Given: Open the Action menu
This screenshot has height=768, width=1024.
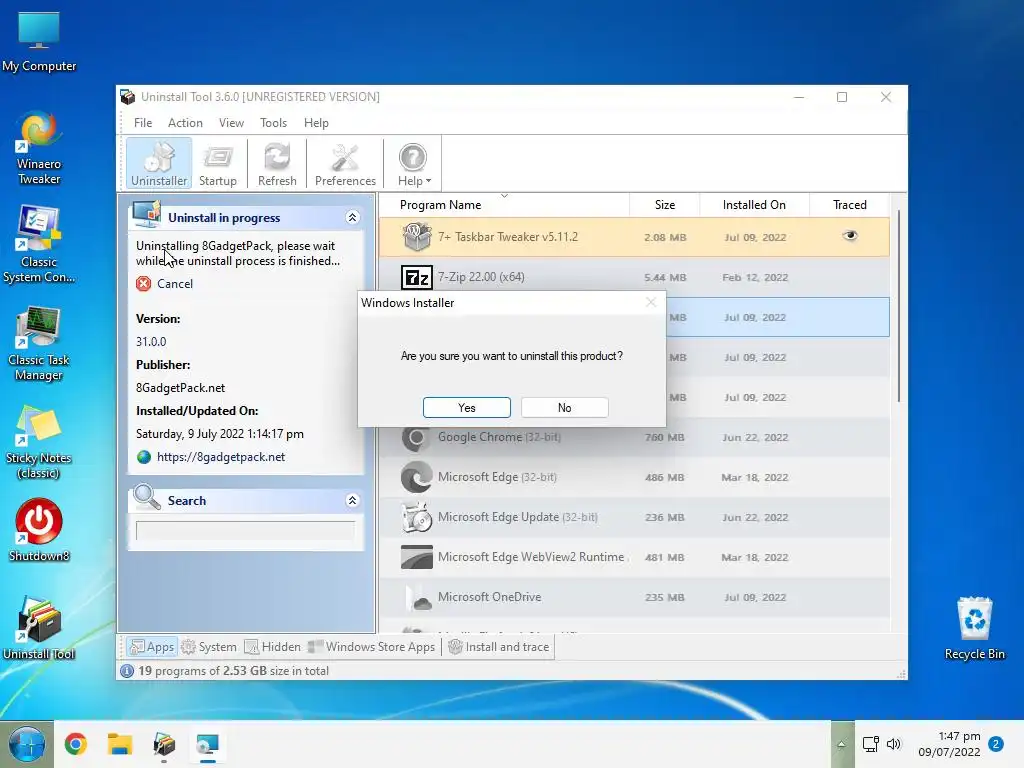Looking at the screenshot, I should (x=185, y=123).
